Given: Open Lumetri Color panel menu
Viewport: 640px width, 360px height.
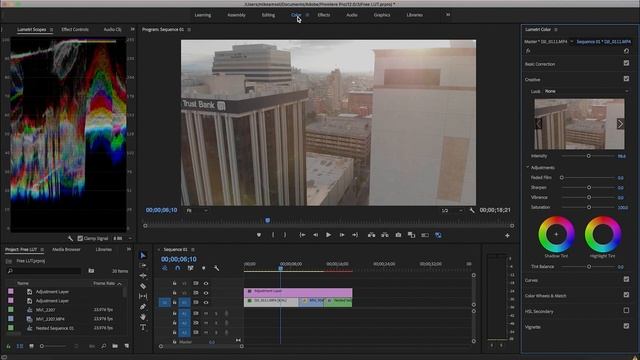Looking at the screenshot, I should pyautogui.click(x=556, y=30).
